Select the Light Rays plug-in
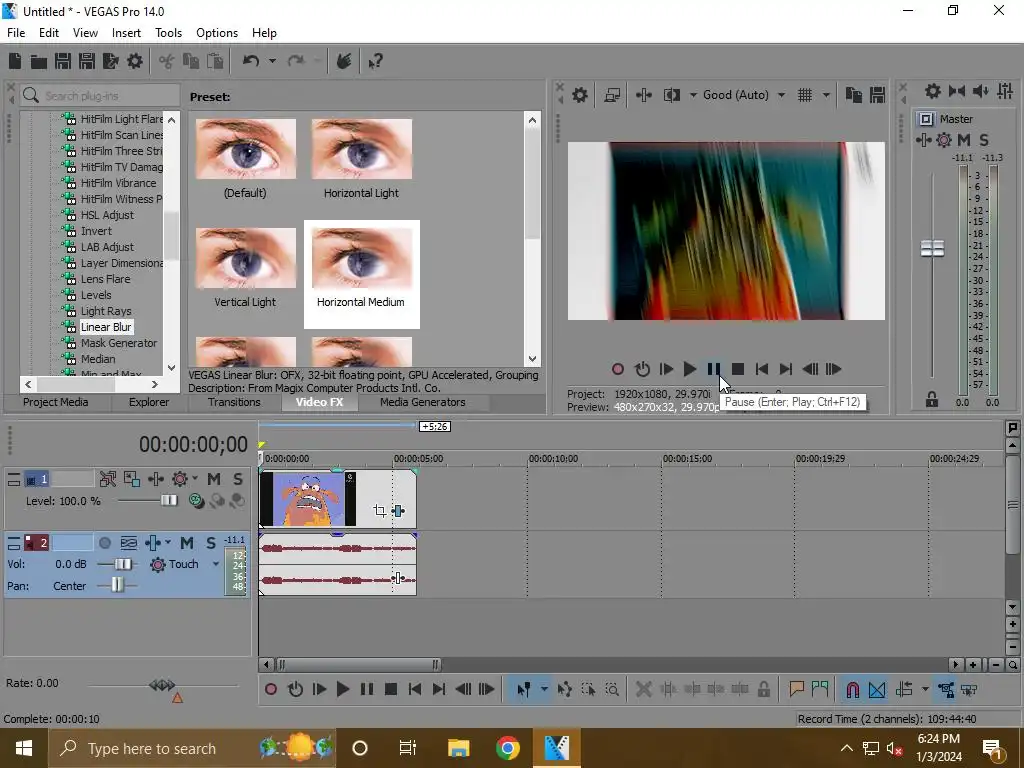This screenshot has width=1024, height=768. coord(106,311)
